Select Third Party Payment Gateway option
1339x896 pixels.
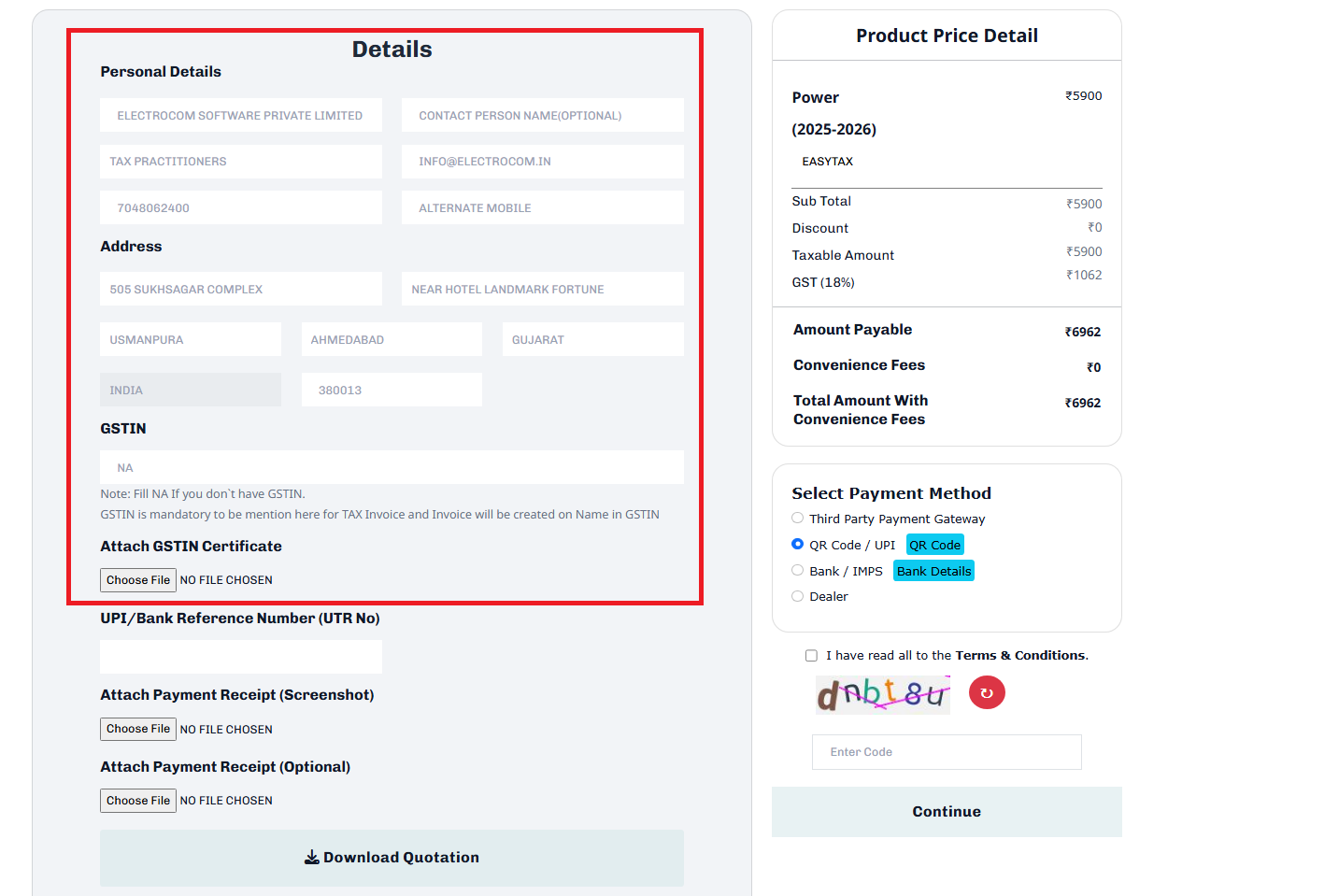(797, 518)
